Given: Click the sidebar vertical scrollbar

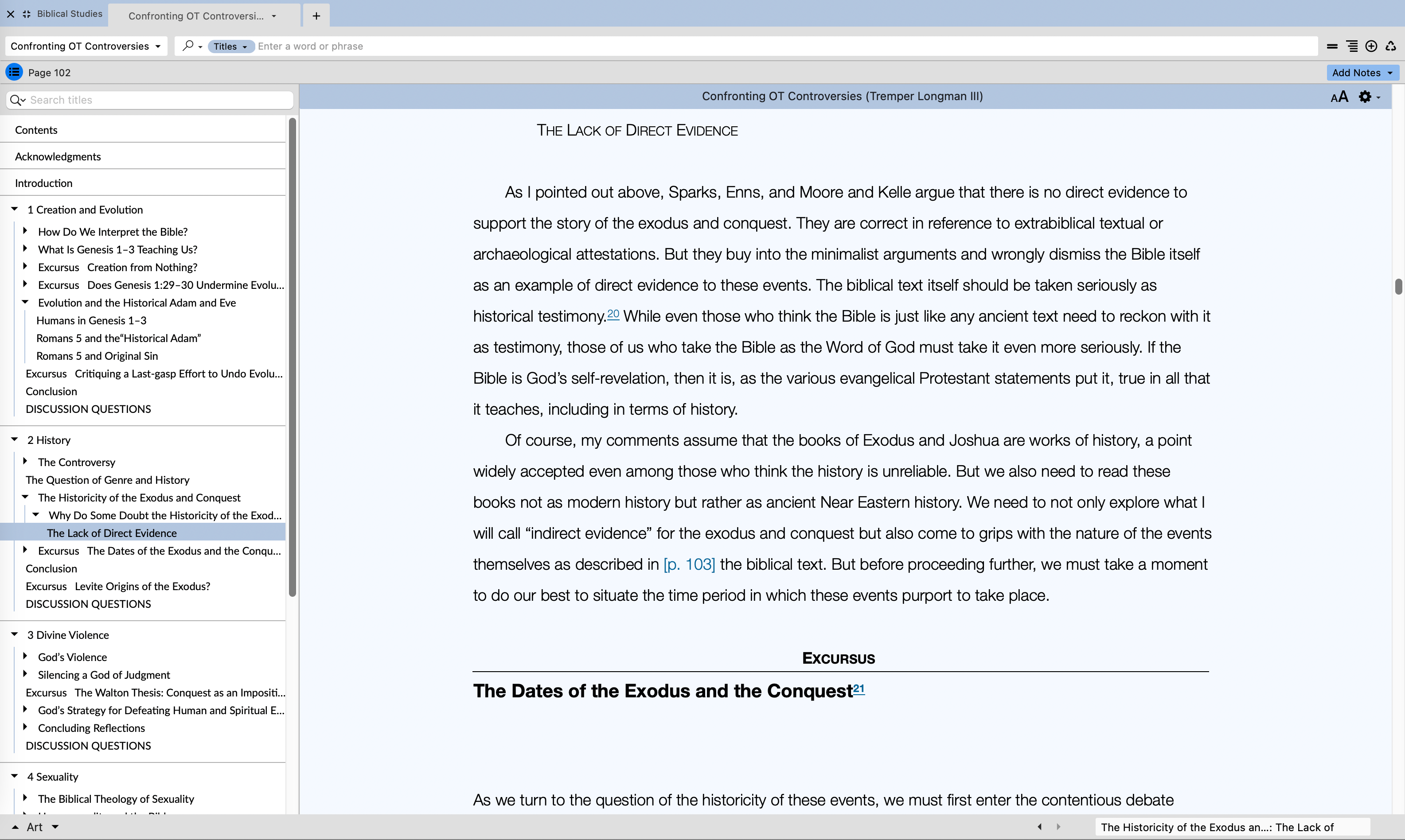Looking at the screenshot, I should (x=292, y=357).
